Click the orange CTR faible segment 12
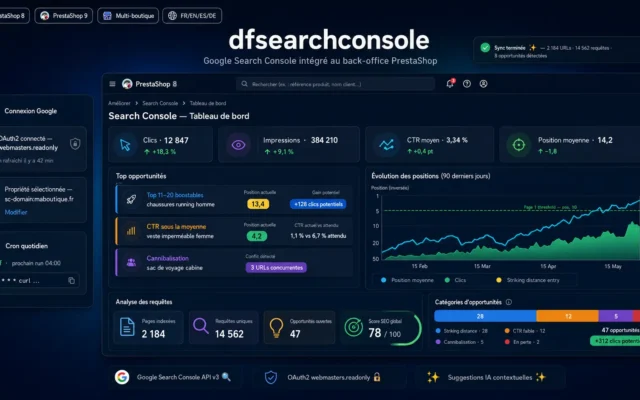Screen dimensions: 640x400 [x=568, y=316]
